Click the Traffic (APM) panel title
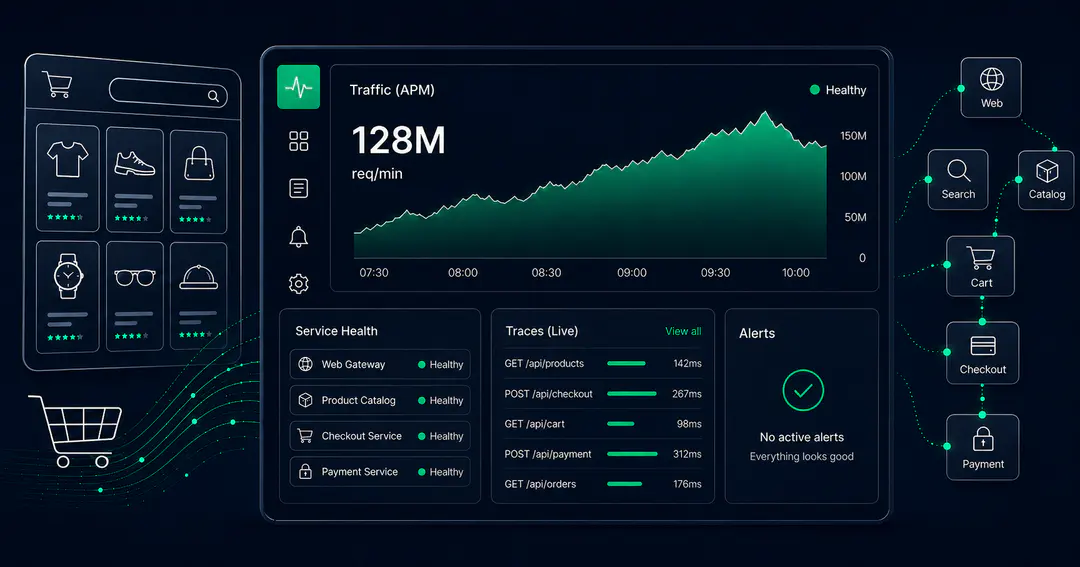Viewport: 1080px width, 567px height. [392, 90]
